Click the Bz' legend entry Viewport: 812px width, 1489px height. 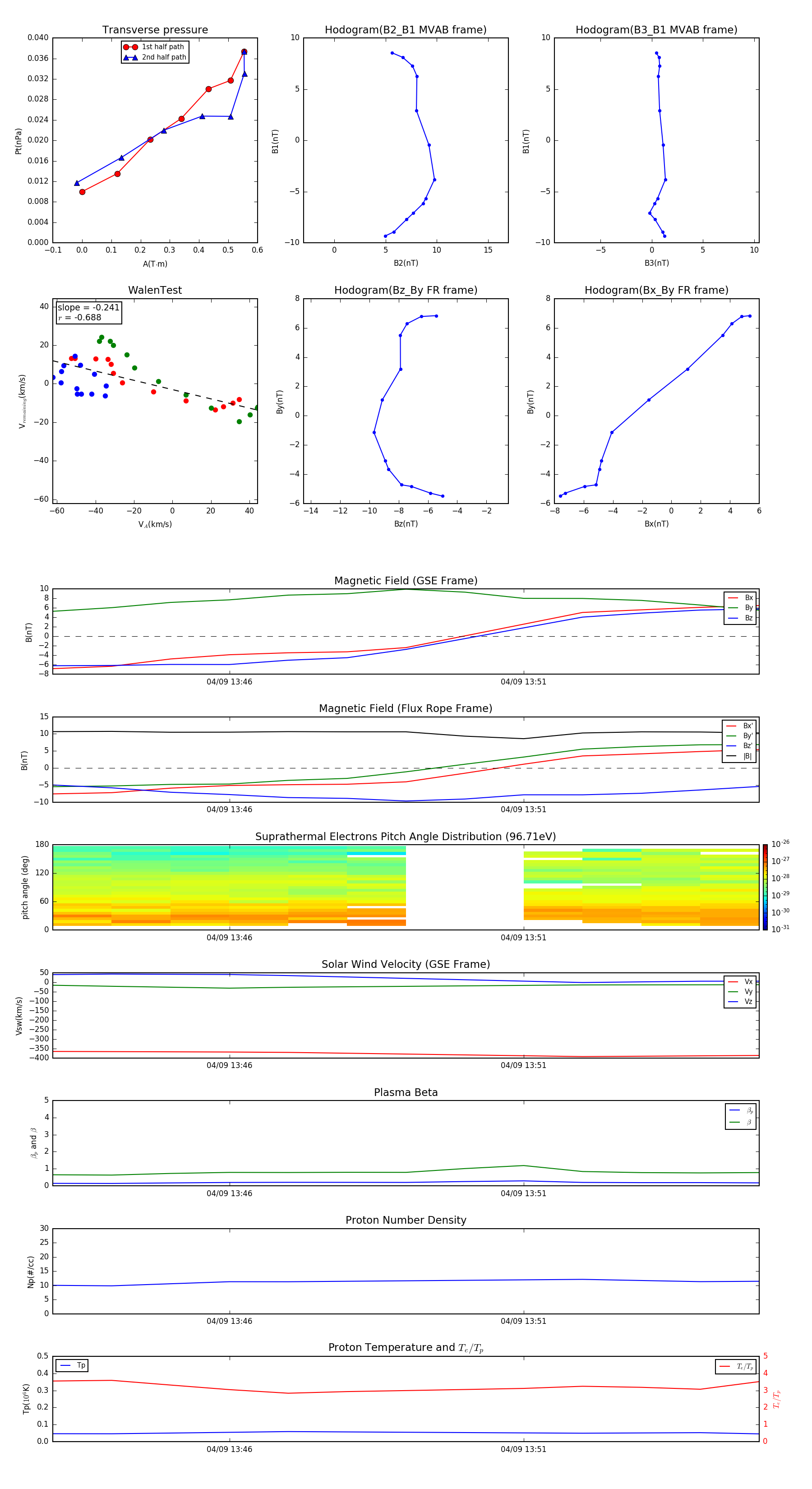pyautogui.click(x=739, y=746)
